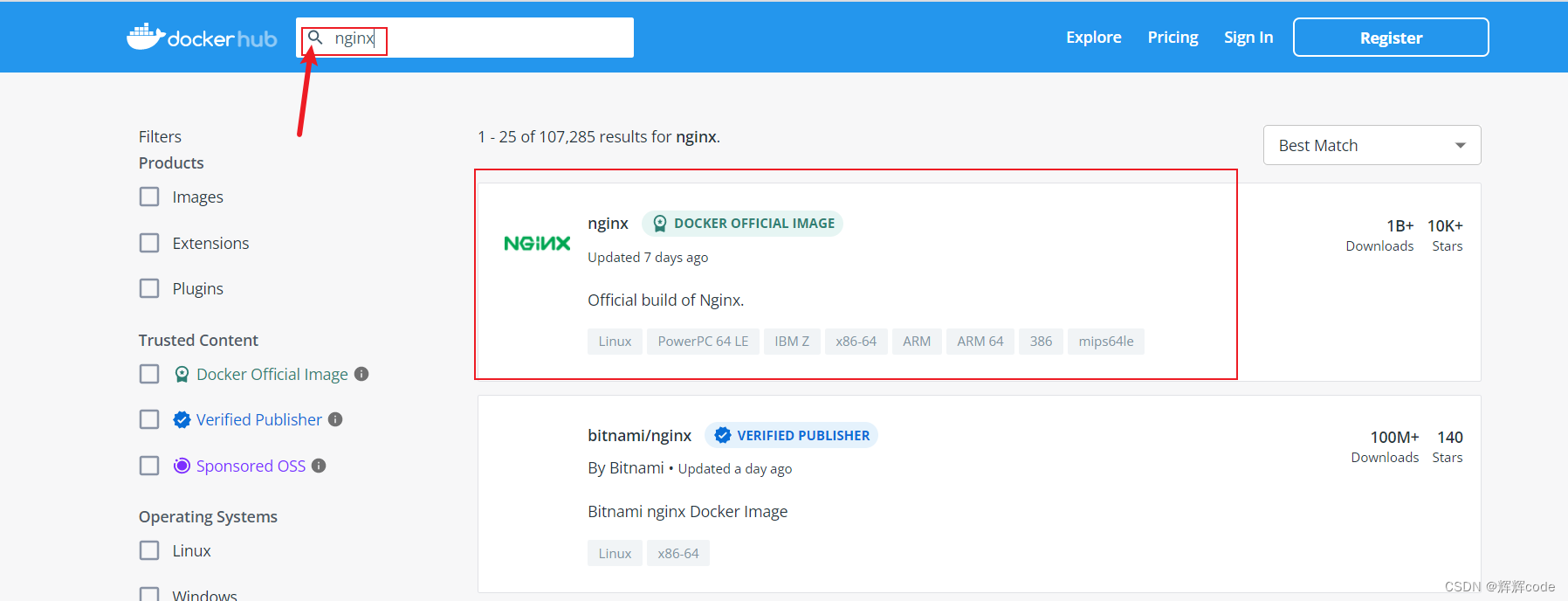Click the '1B+ Downloads' stat on nginx

(1379, 236)
